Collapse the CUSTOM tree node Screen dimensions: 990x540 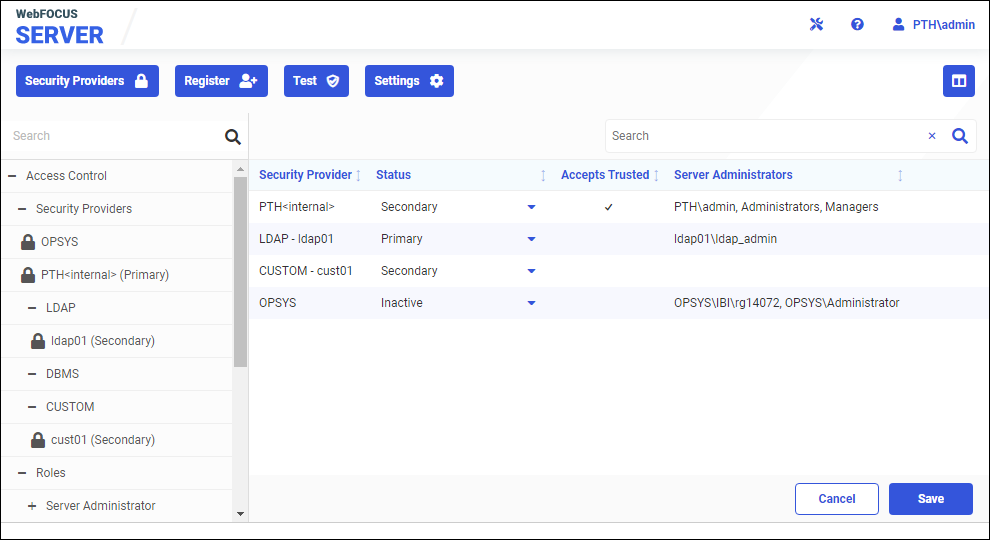click(32, 407)
